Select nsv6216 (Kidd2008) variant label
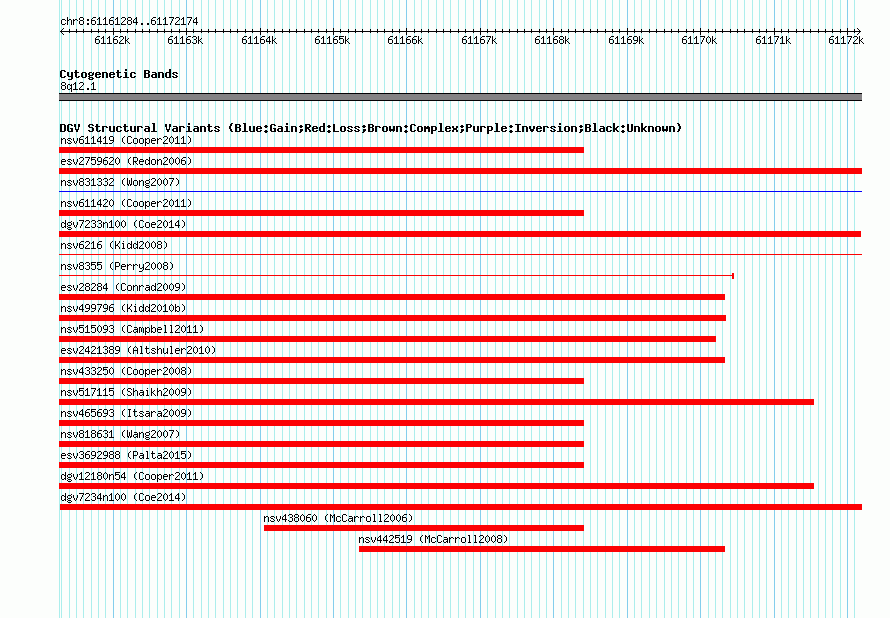 (x=114, y=245)
